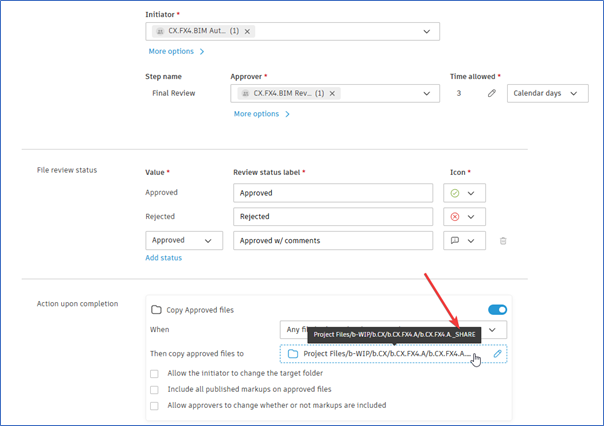The height and width of the screenshot is (426, 604).
Task: Click the folder icon in target path field
Action: pos(293,354)
